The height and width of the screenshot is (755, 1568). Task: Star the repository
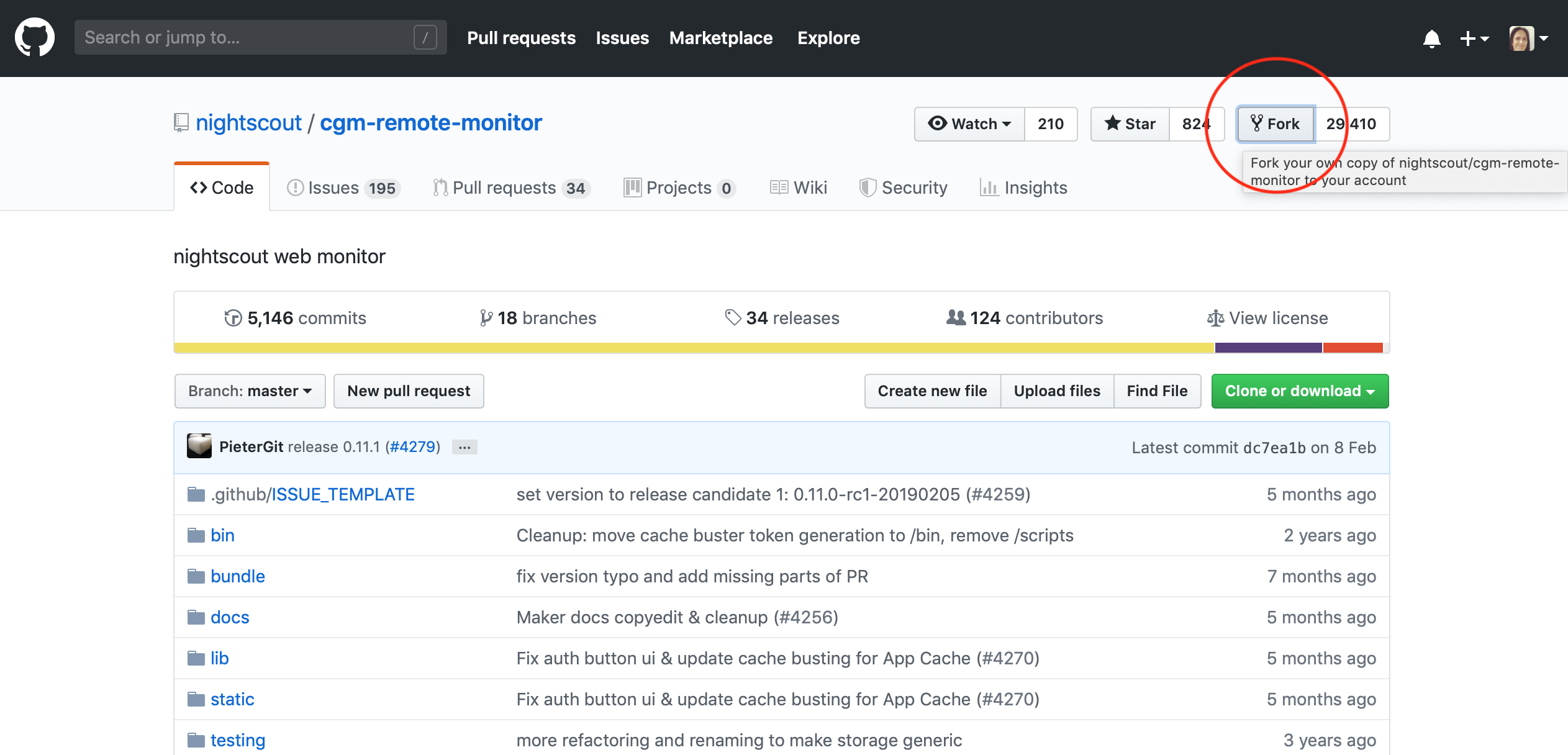coord(1130,124)
